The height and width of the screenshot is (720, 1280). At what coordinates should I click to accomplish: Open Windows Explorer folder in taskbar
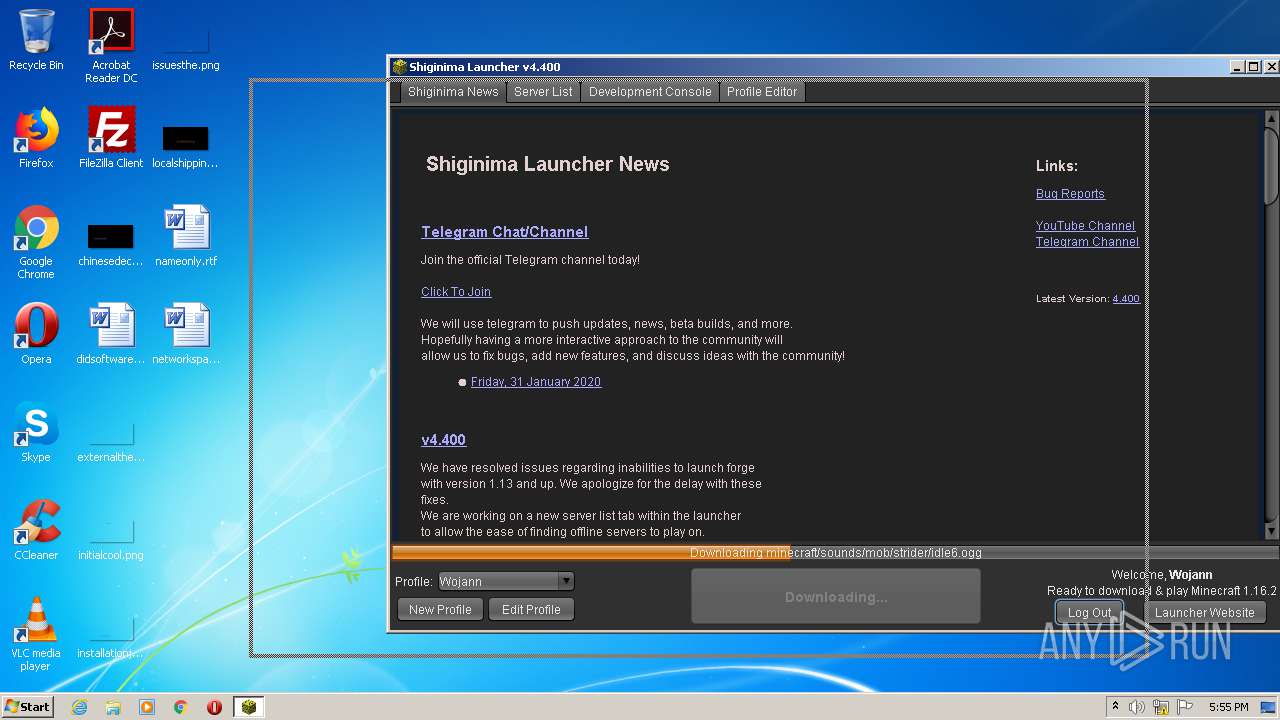[x=113, y=707]
